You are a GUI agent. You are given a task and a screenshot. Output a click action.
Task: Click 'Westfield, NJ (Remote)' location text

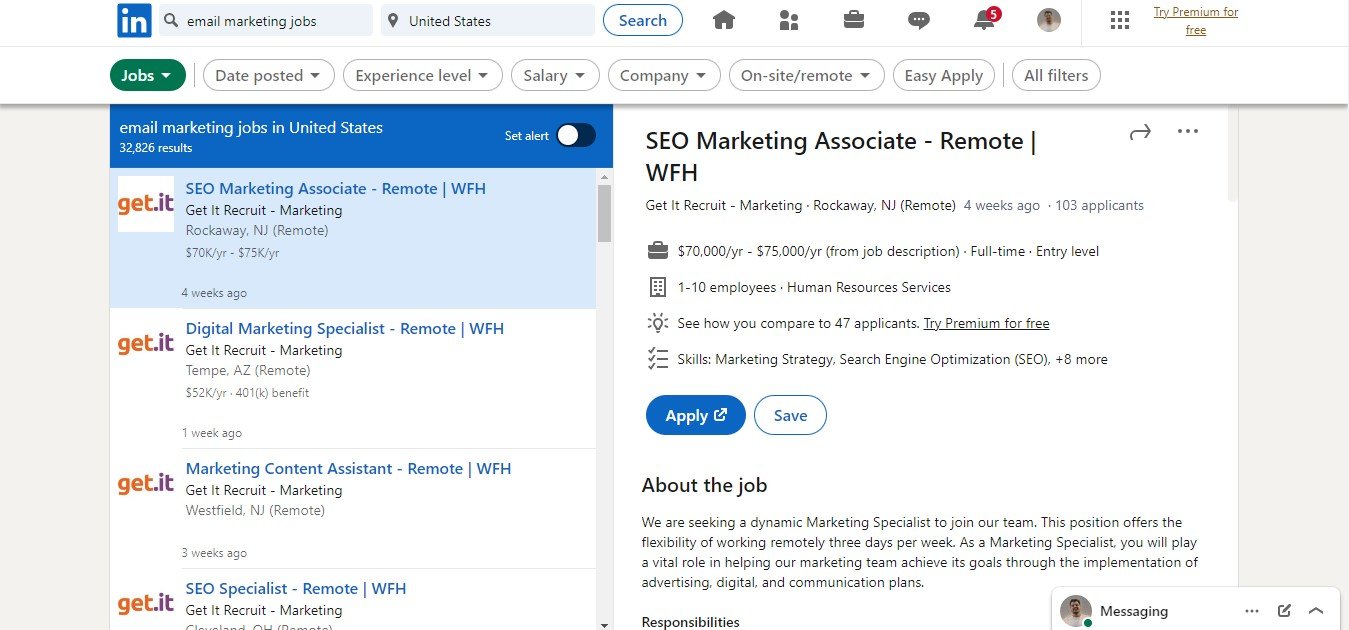255,510
